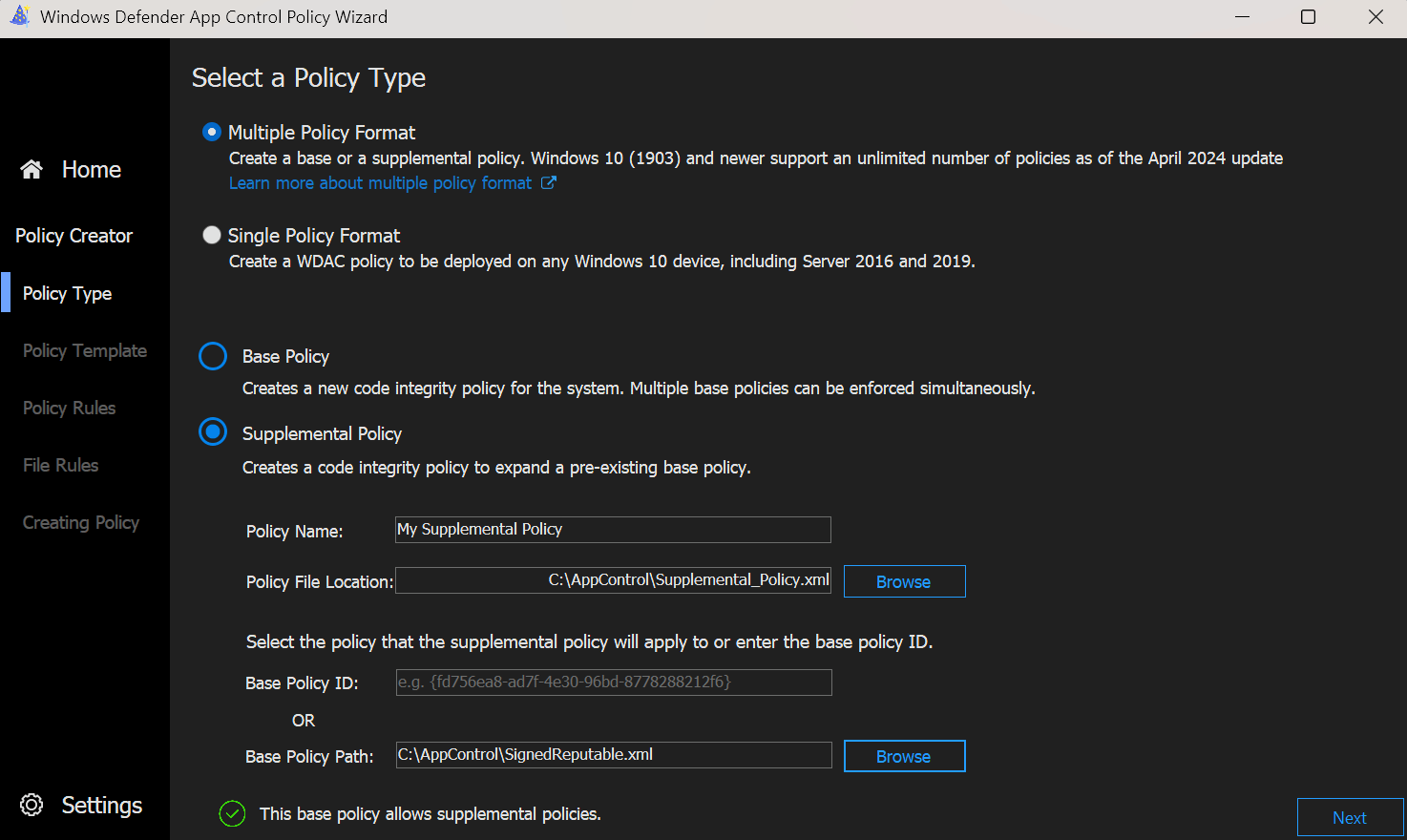Focus the Base Policy ID input box

point(613,682)
